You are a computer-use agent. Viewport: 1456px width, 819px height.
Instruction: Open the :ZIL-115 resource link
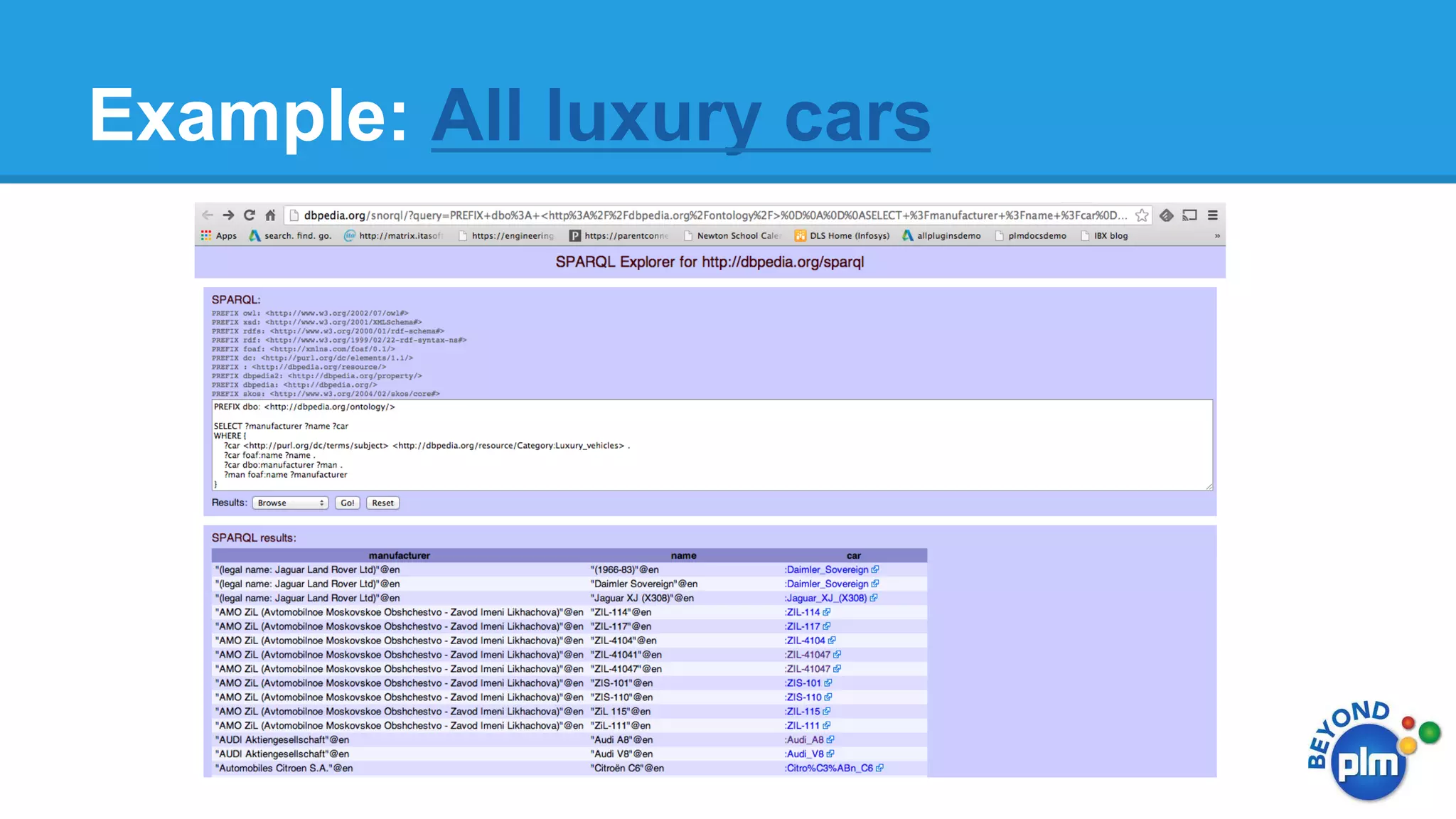(x=802, y=711)
